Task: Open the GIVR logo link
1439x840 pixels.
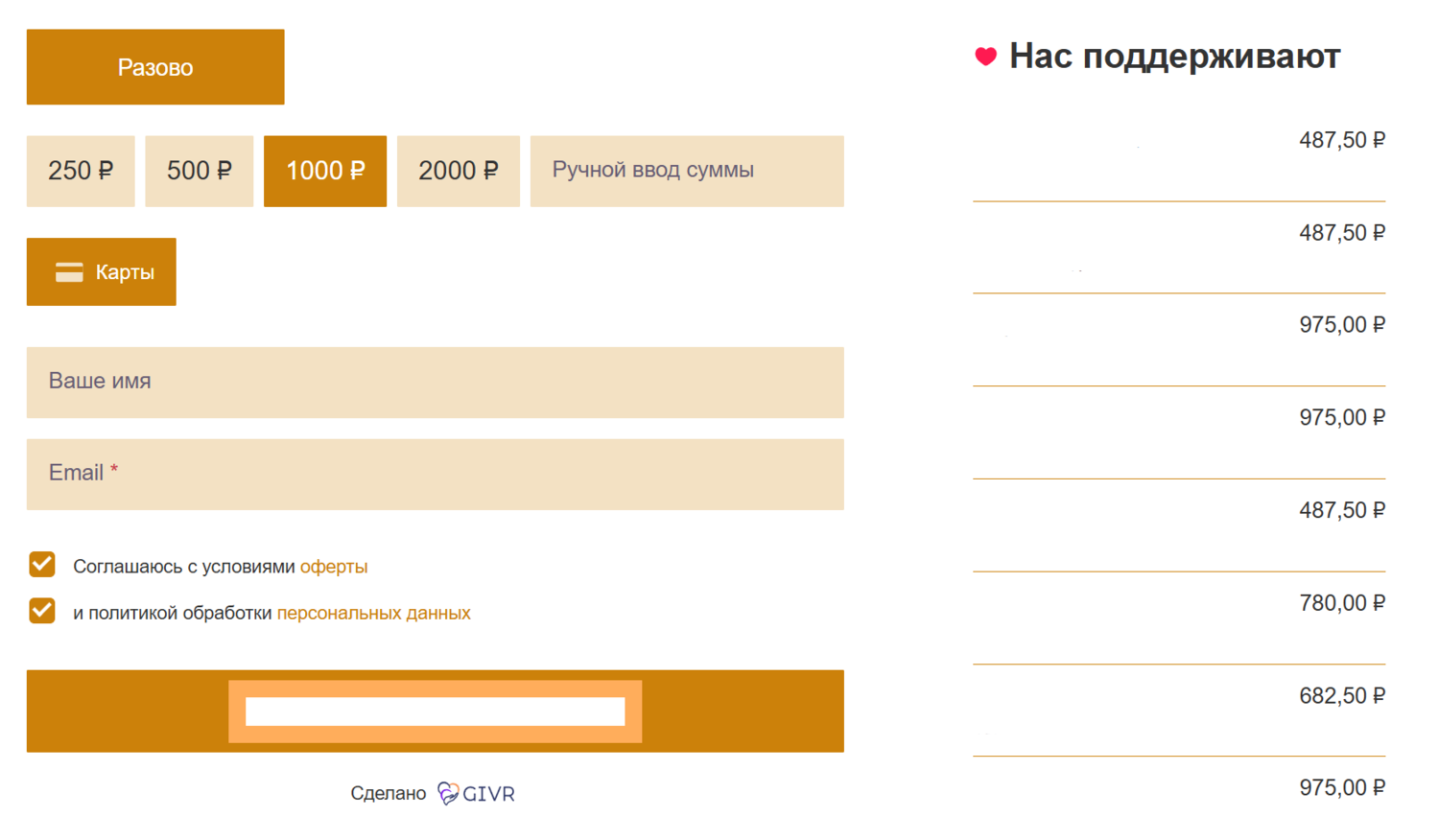Action: 477,794
